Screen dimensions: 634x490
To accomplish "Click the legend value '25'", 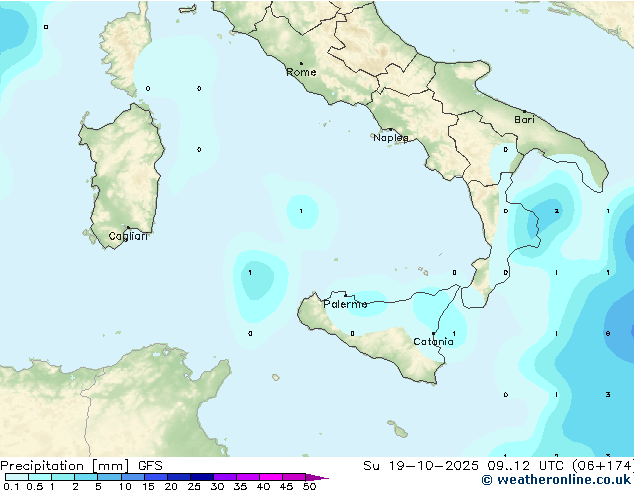I will [194, 486].
